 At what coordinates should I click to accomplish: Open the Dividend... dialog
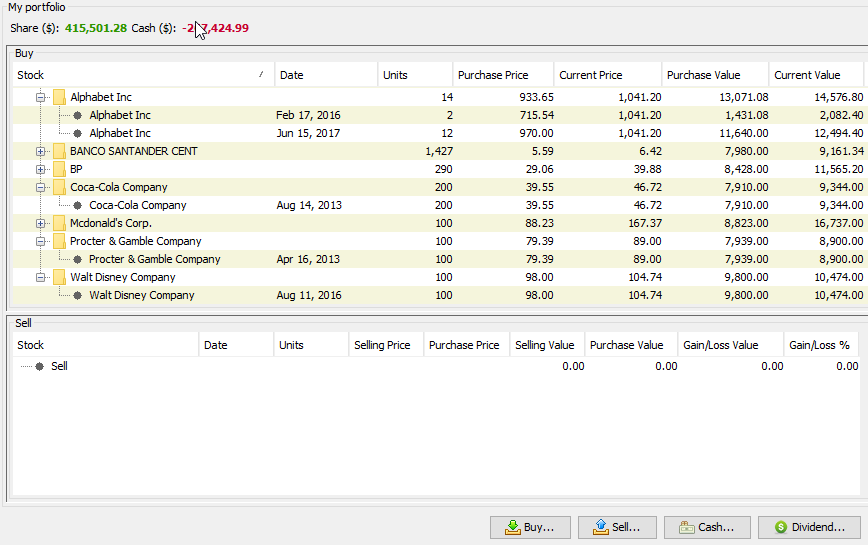click(x=809, y=527)
